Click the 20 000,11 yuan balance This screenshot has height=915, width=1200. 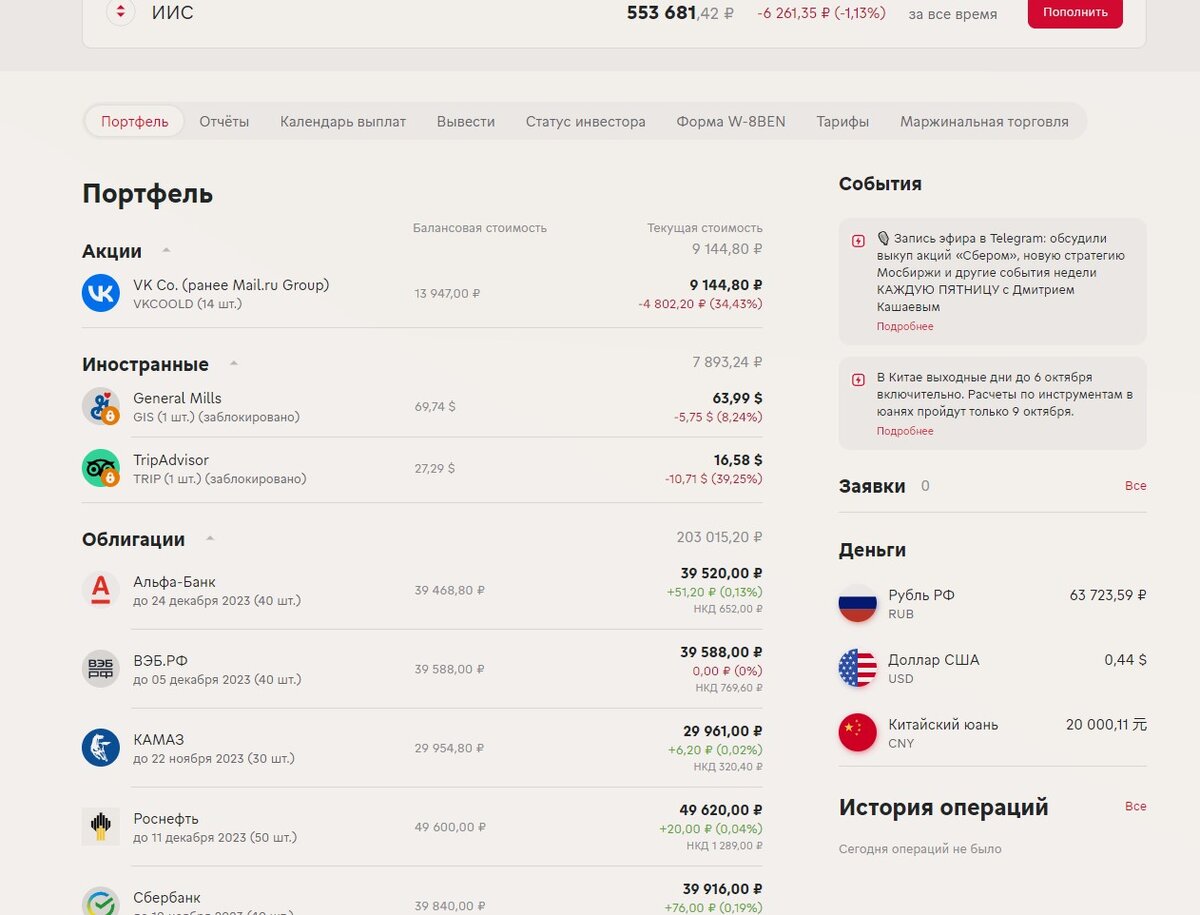[1106, 725]
